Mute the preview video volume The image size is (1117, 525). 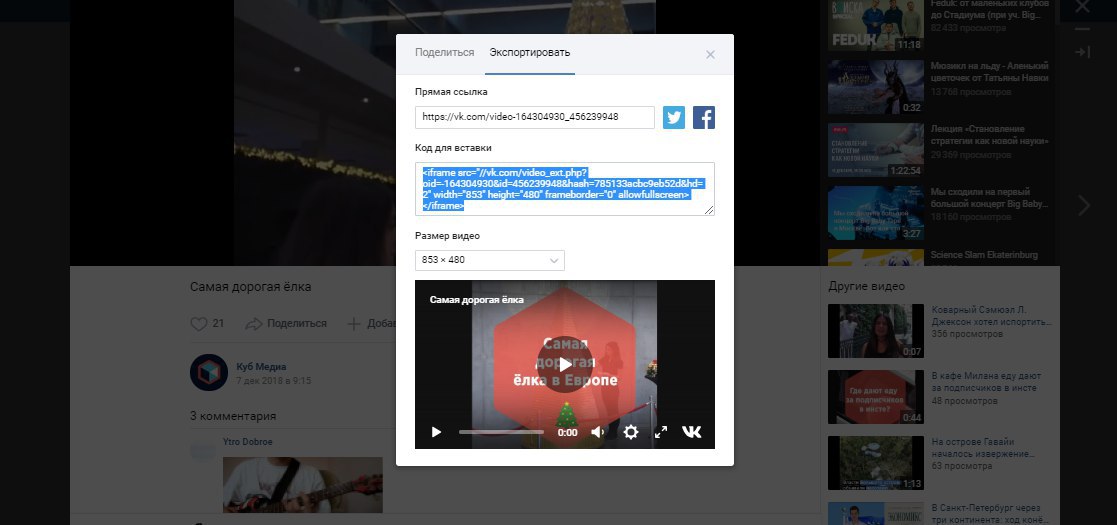pyautogui.click(x=598, y=432)
